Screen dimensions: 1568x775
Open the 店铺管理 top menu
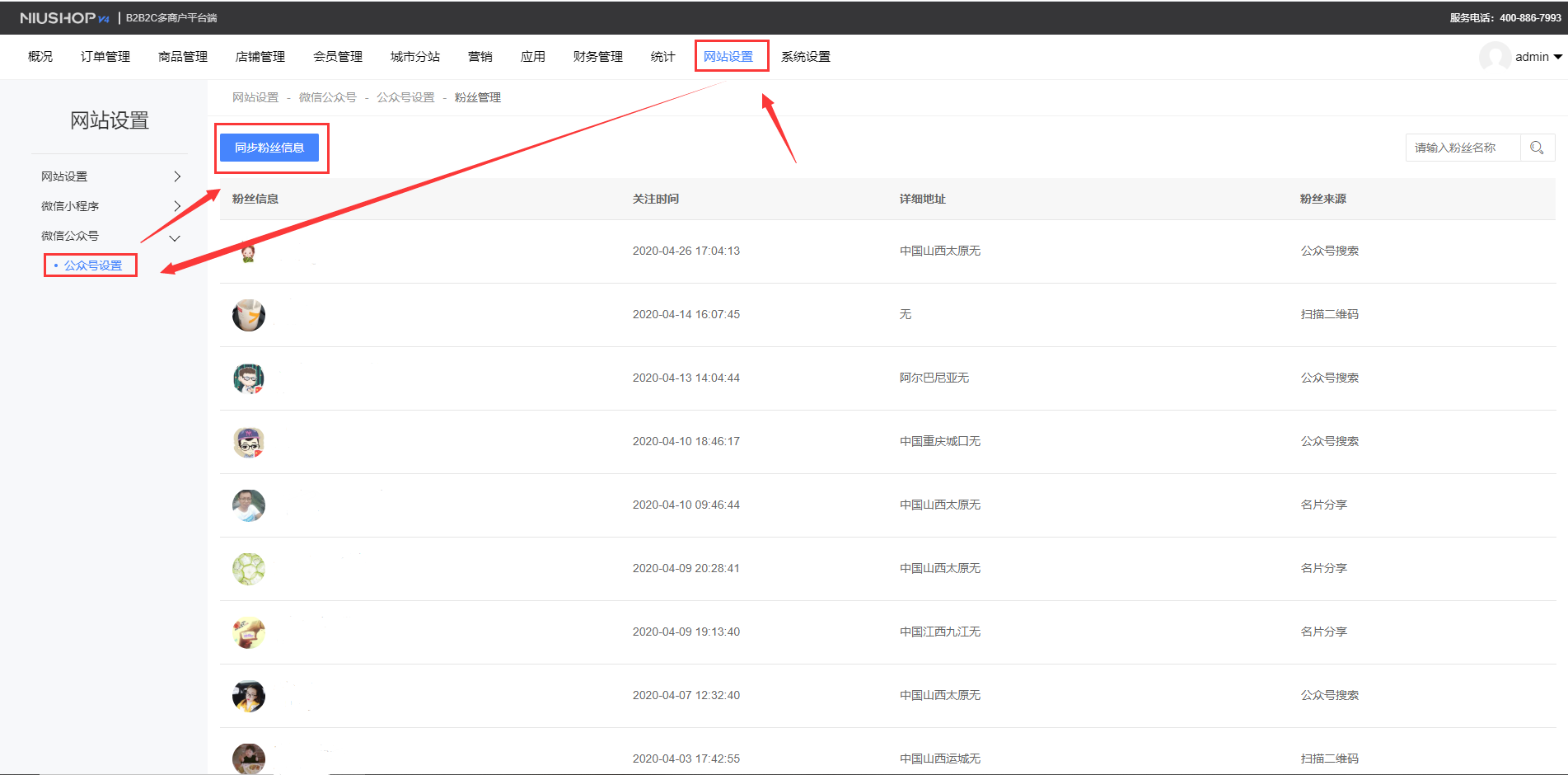(260, 57)
